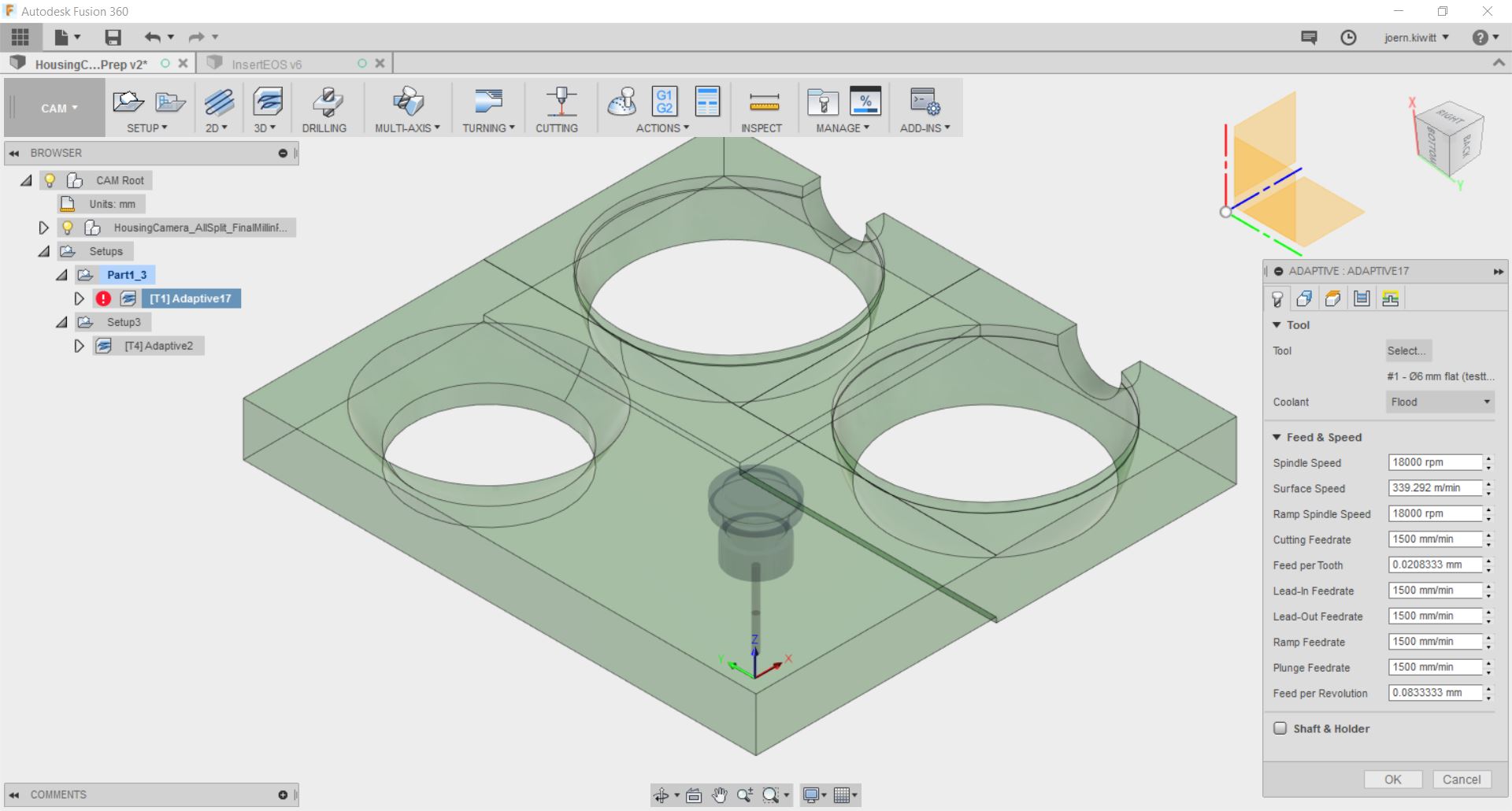Click the Cutting Feedrate input field

point(1435,539)
